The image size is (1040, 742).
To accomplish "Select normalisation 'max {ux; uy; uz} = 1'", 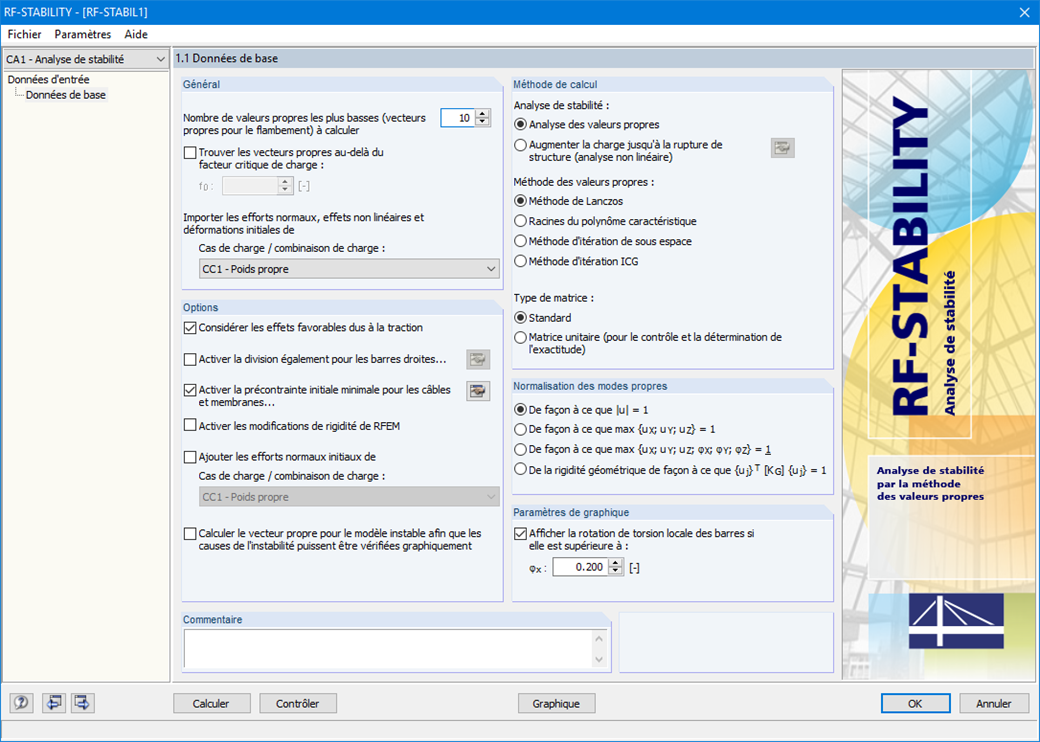I will 521,430.
